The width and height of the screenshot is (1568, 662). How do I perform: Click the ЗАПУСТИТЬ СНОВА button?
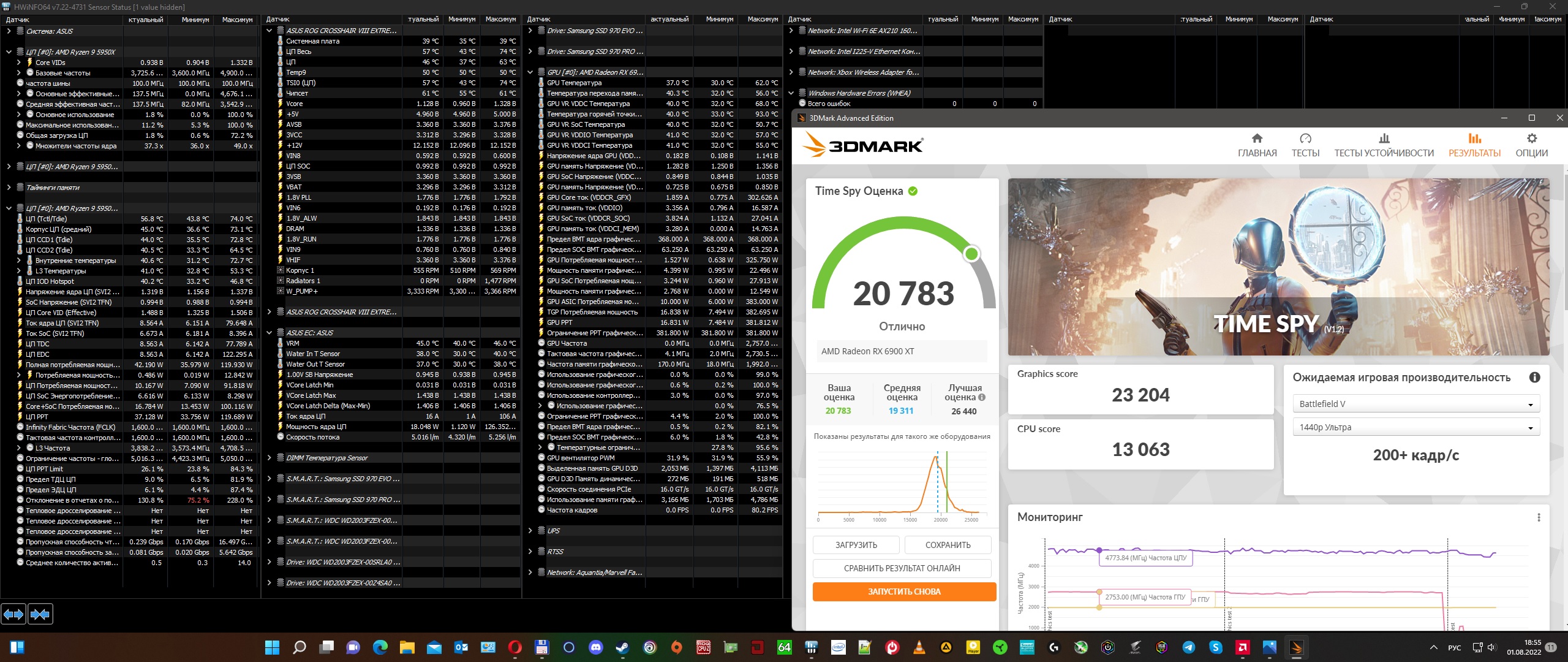point(904,592)
